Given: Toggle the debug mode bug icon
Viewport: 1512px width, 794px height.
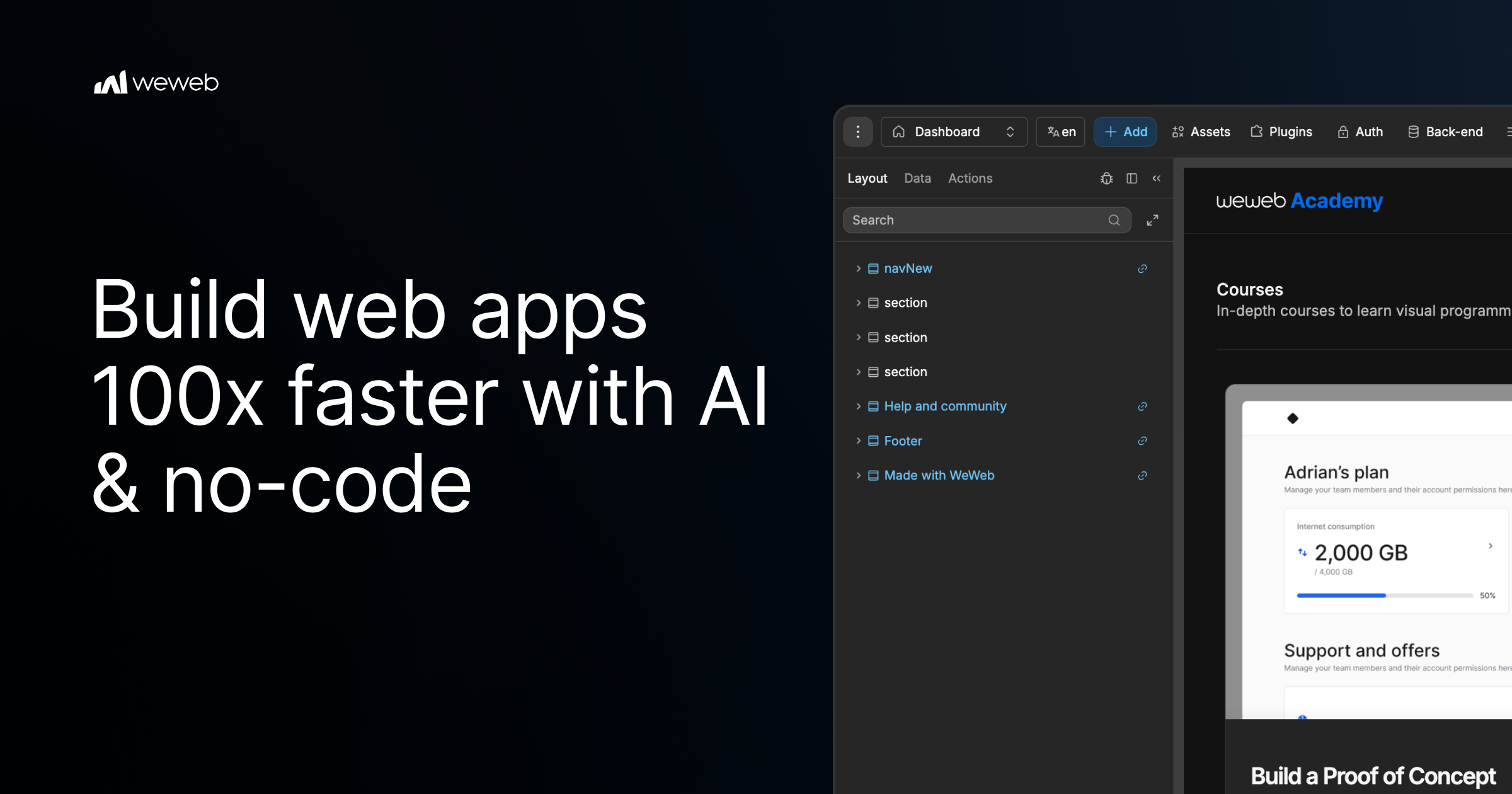Looking at the screenshot, I should point(1107,178).
